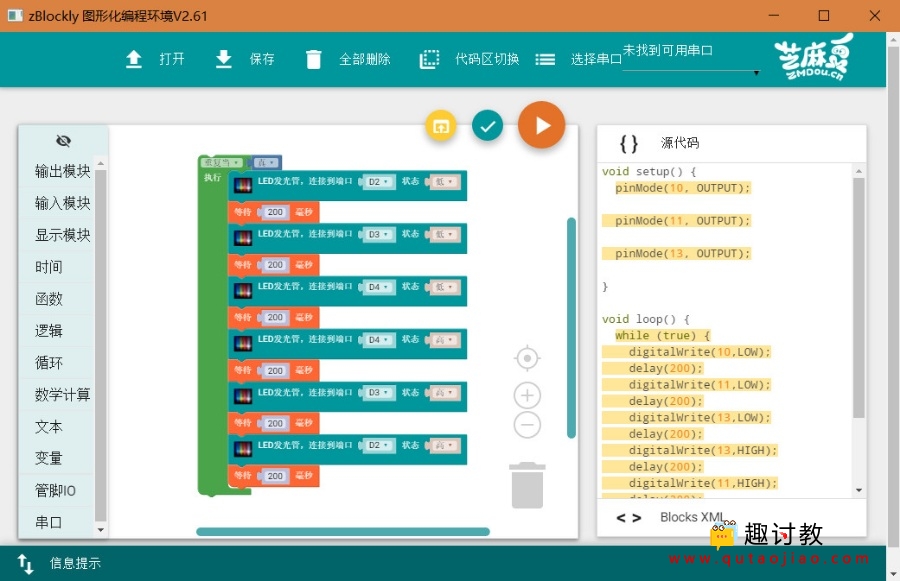Click the zBlockly title bar app icon

click(14, 16)
